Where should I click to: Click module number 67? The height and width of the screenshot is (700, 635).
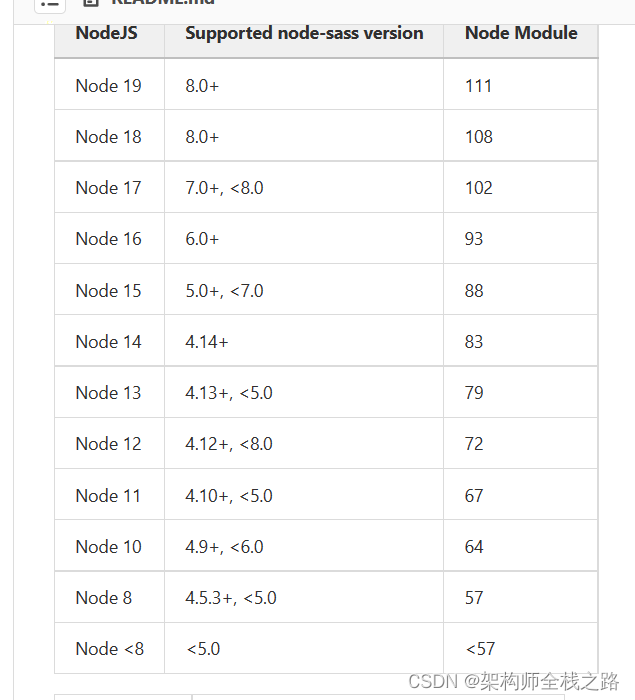click(x=474, y=496)
